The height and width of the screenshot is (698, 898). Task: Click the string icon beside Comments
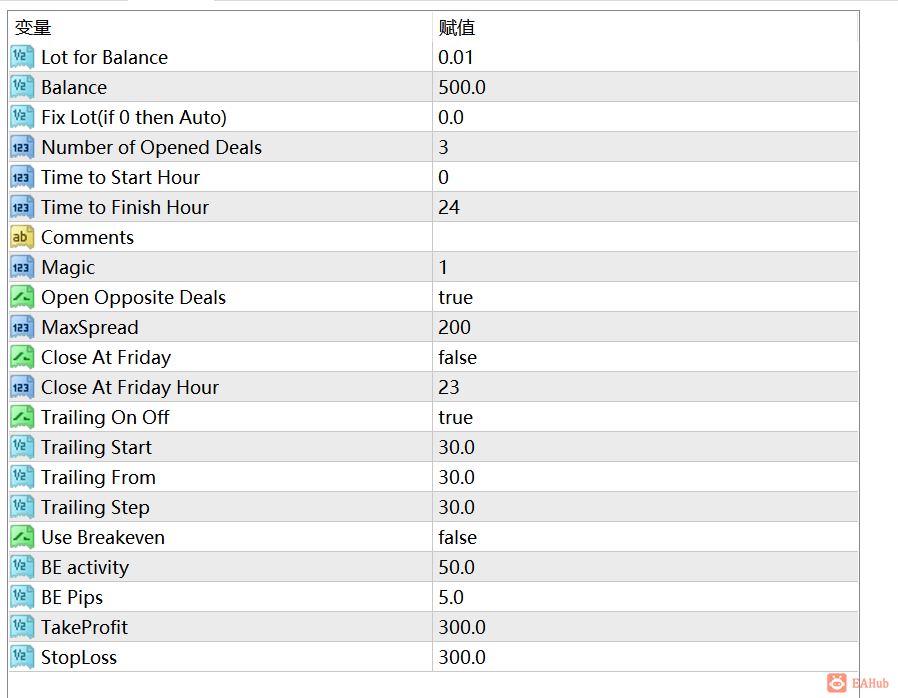click(x=22, y=237)
